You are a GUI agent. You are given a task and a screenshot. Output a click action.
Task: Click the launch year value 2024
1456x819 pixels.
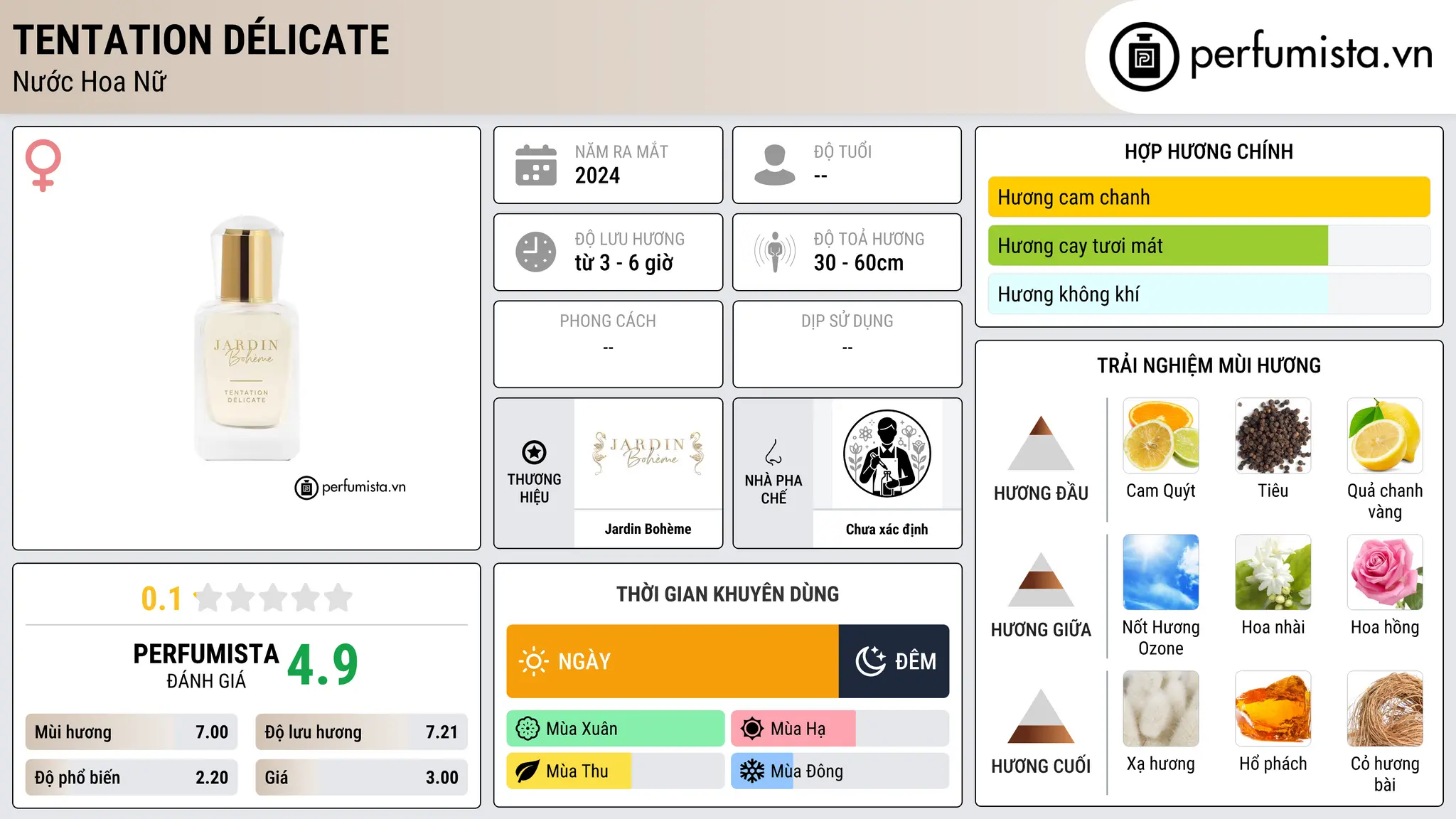pyautogui.click(x=597, y=176)
